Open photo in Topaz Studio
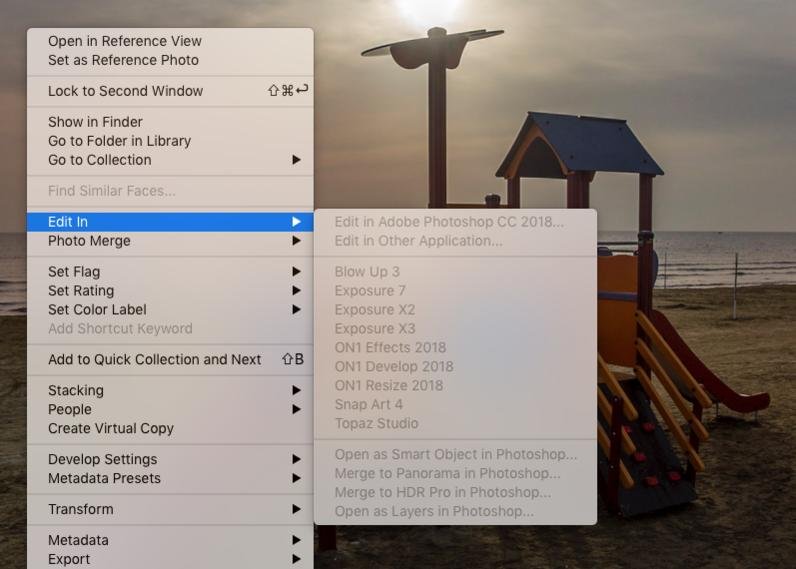The height and width of the screenshot is (569, 796). (376, 424)
